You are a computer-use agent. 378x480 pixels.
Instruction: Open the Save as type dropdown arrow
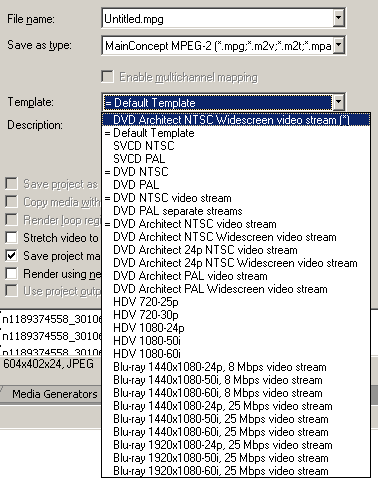click(x=338, y=45)
